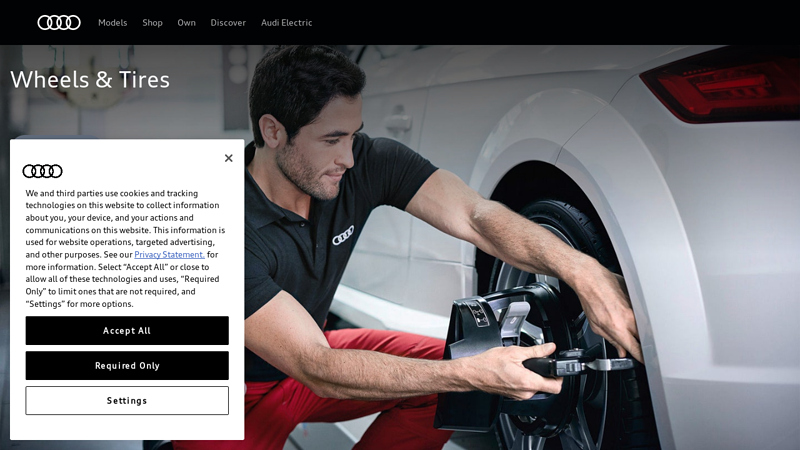Click the Wheels & Tires heading
The image size is (800, 450).
click(x=90, y=80)
